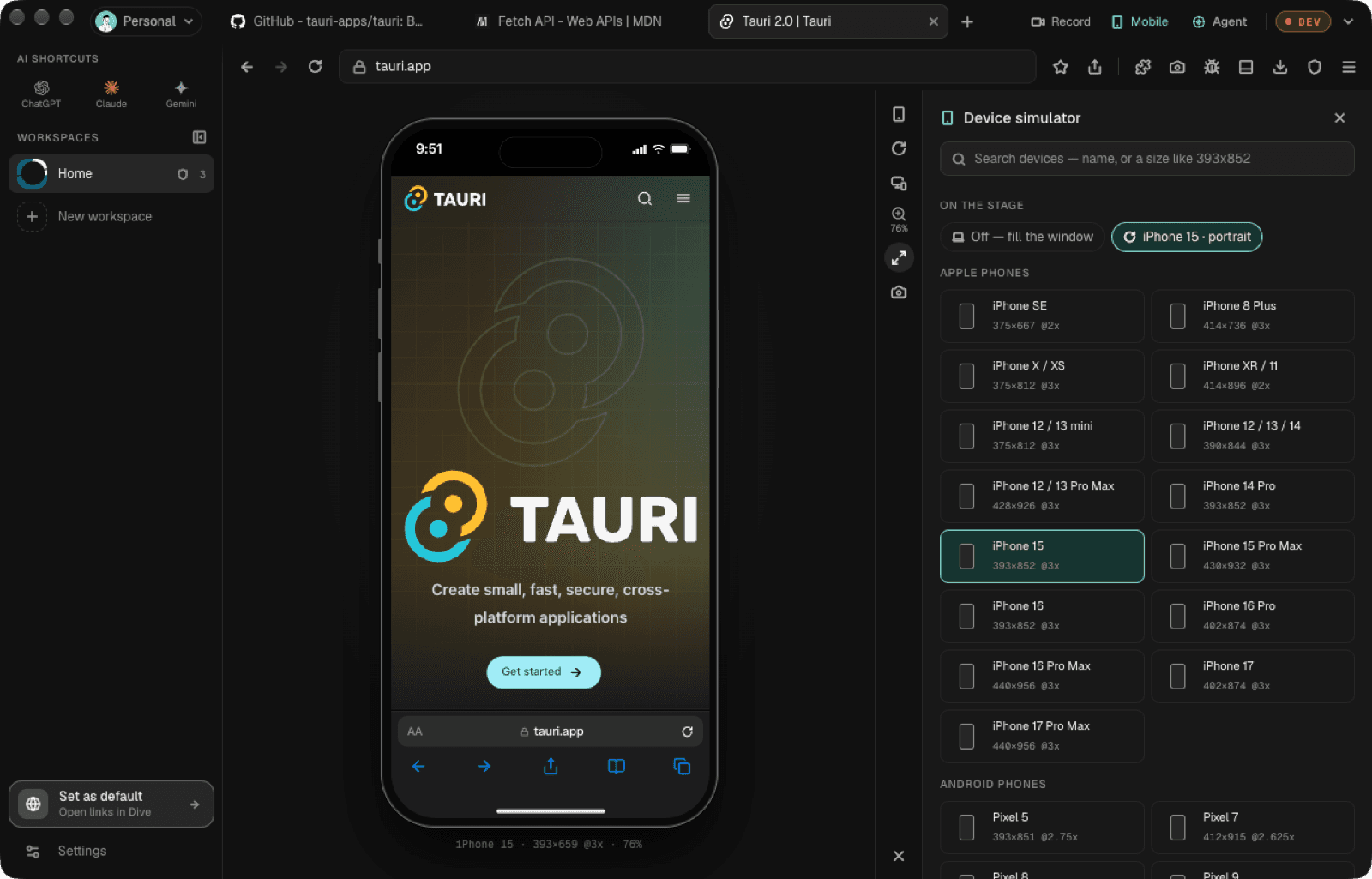Open Claude AI shortcut

click(x=111, y=93)
